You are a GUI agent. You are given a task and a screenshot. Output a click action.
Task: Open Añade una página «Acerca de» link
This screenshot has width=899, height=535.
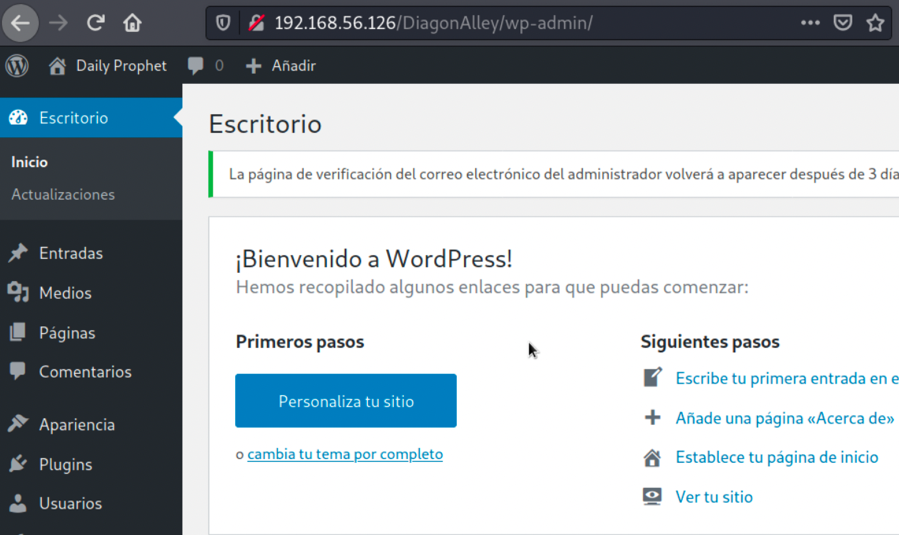[785, 418]
